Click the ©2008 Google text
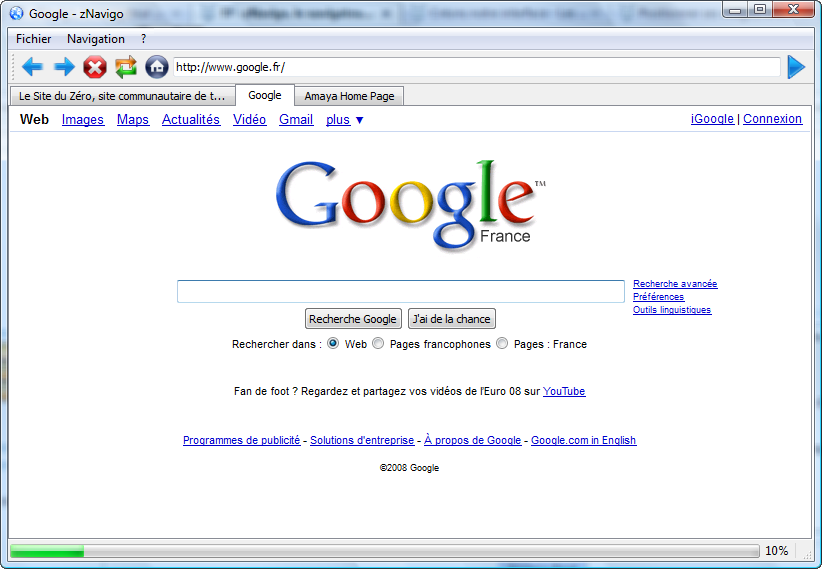 pos(409,468)
